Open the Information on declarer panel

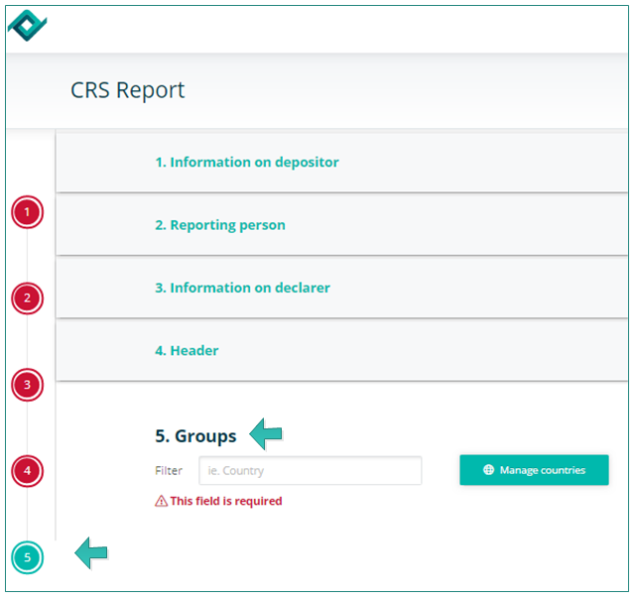pyautogui.click(x=242, y=288)
